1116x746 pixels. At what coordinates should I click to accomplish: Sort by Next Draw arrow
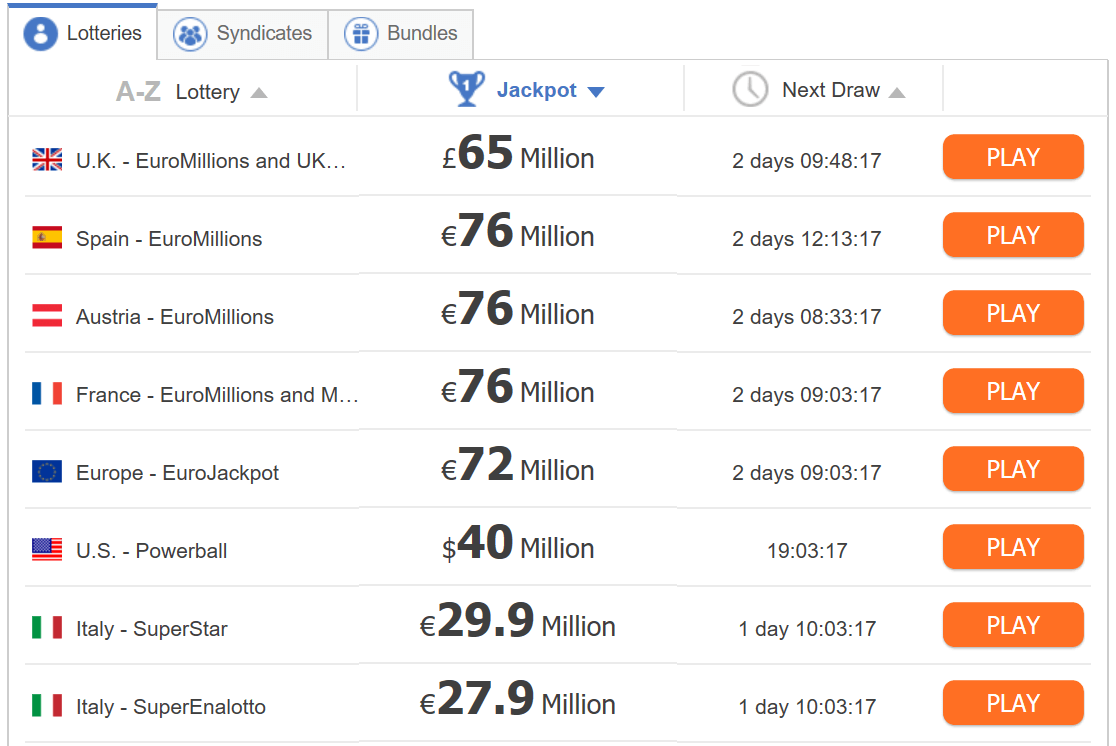pyautogui.click(x=897, y=93)
